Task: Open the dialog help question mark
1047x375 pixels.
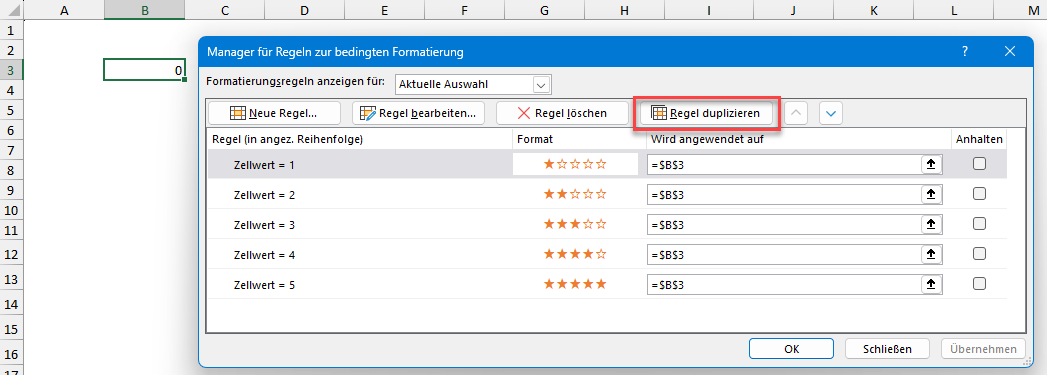Action: coord(965,51)
